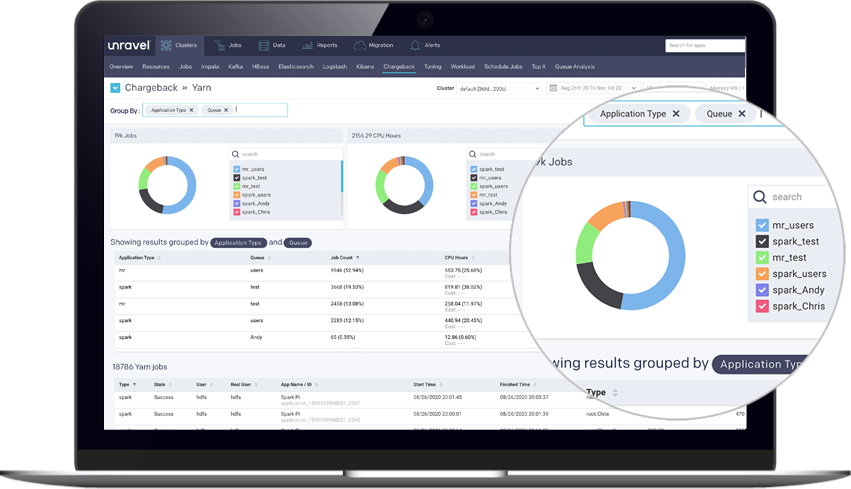Click the green segment of the magnified donut chart
Image resolution: width=851 pixels, height=489 pixels.
tap(586, 244)
